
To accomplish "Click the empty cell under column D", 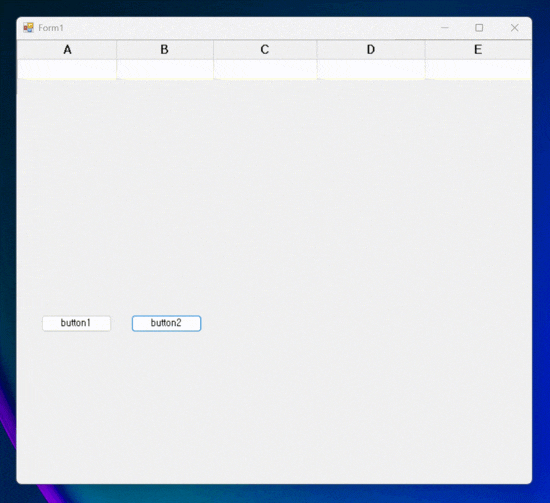I will [371, 69].
